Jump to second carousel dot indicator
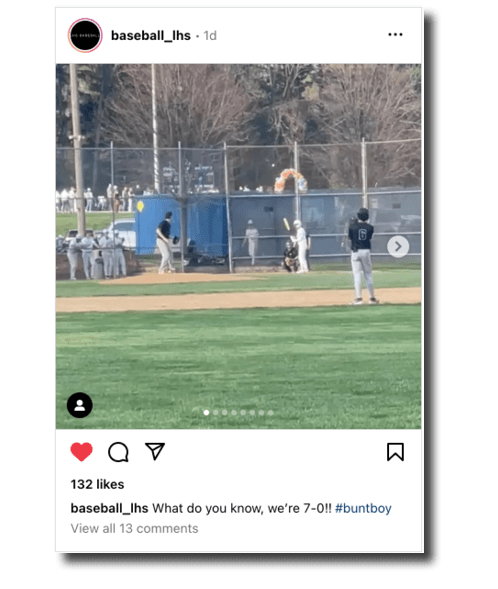The image size is (498, 589). click(216, 412)
